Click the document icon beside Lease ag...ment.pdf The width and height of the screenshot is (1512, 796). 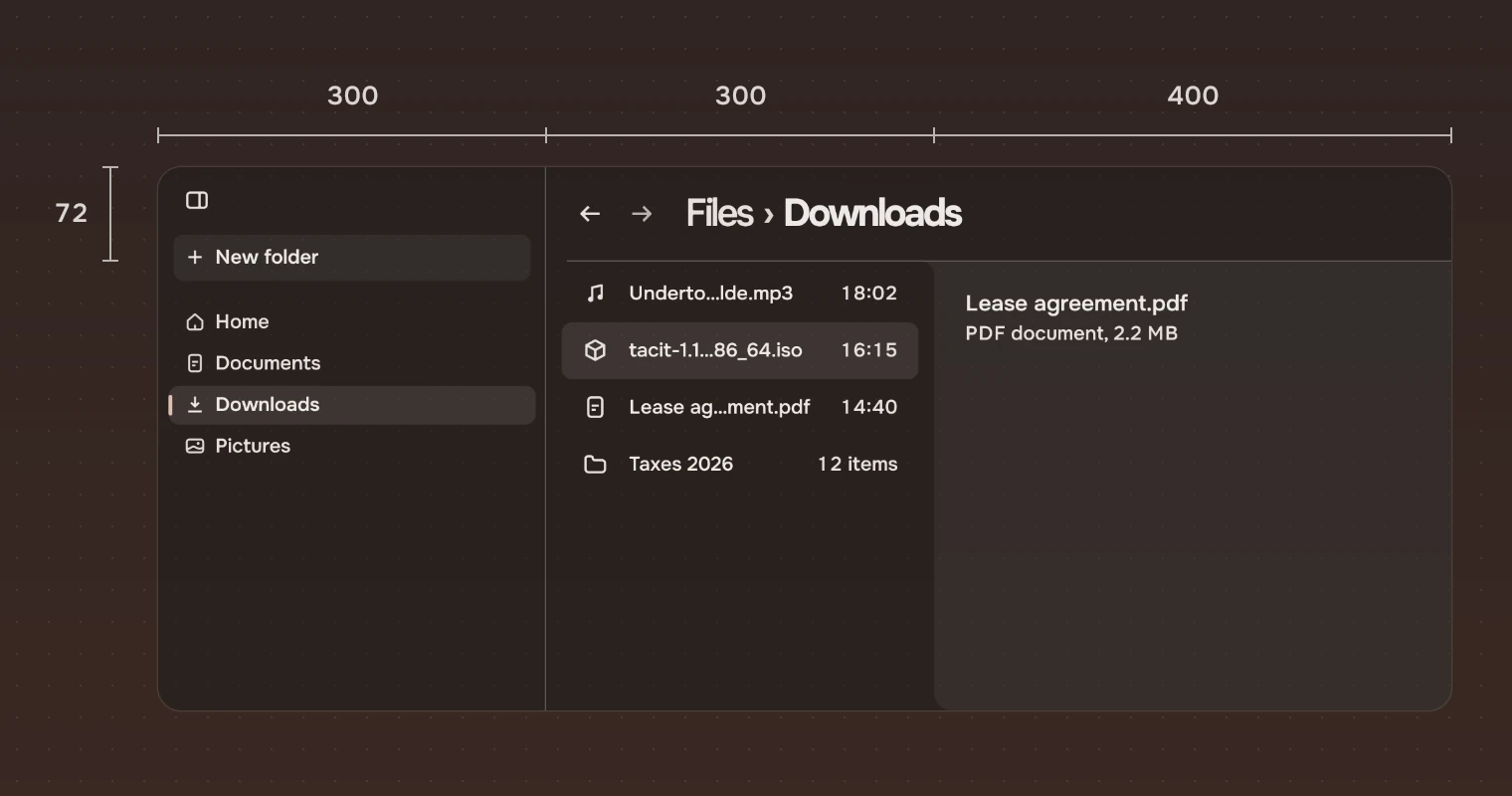click(595, 407)
